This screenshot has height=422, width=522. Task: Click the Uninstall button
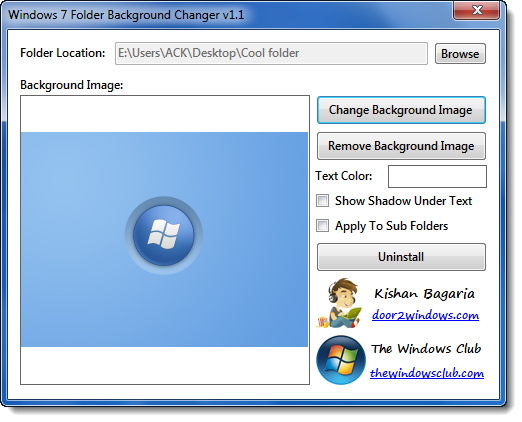tap(401, 257)
